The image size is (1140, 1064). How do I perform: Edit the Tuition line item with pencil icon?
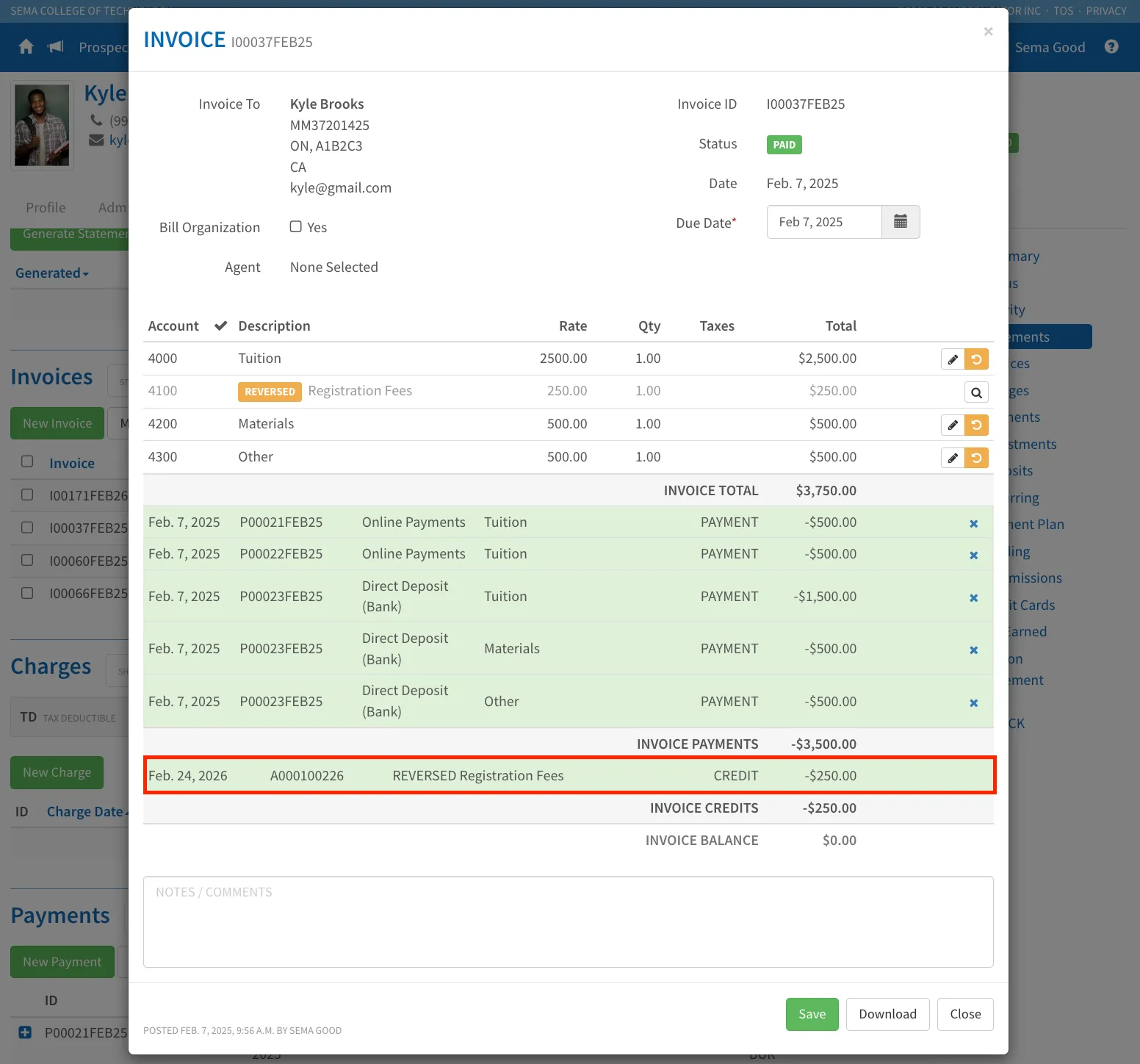point(953,359)
